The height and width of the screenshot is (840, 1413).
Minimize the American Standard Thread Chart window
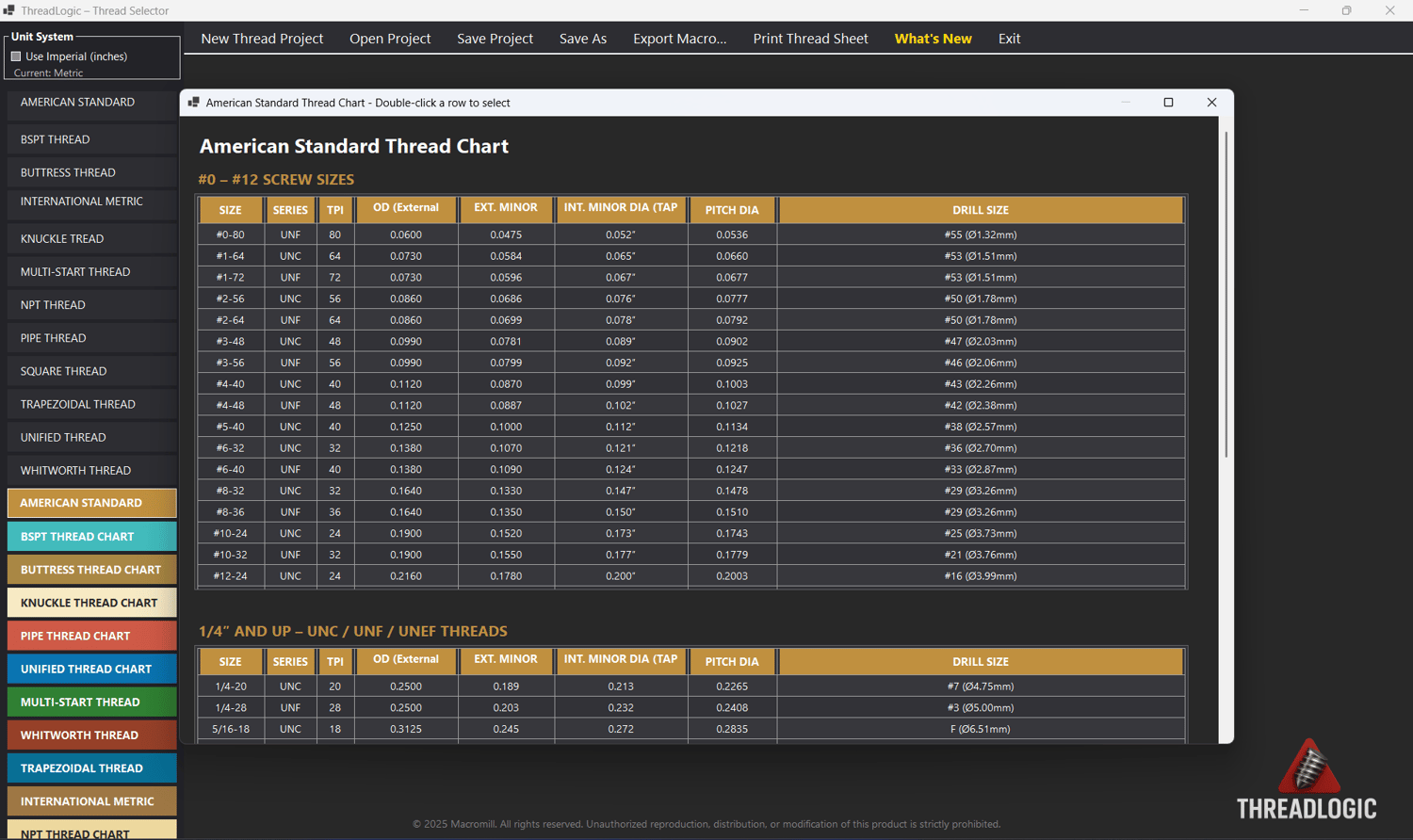pyautogui.click(x=1126, y=103)
